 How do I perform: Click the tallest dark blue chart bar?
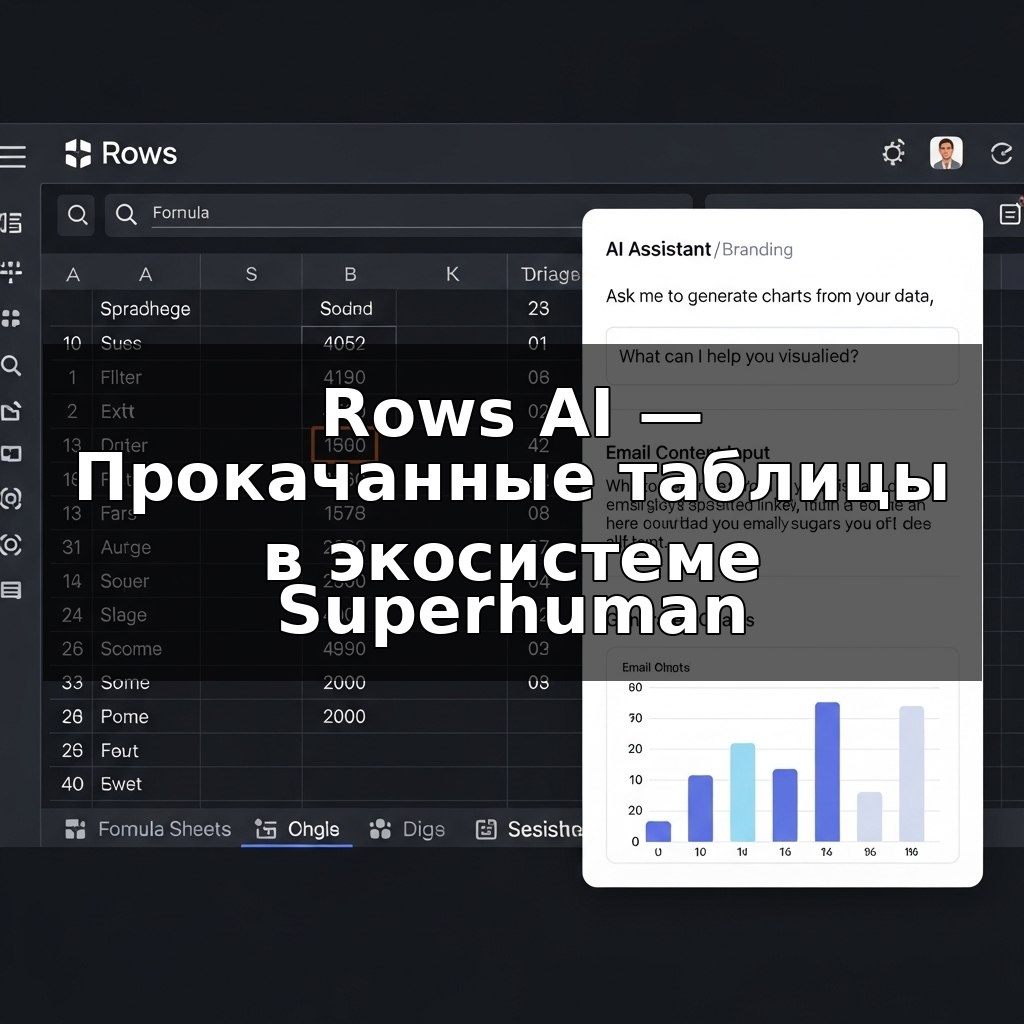tap(827, 771)
